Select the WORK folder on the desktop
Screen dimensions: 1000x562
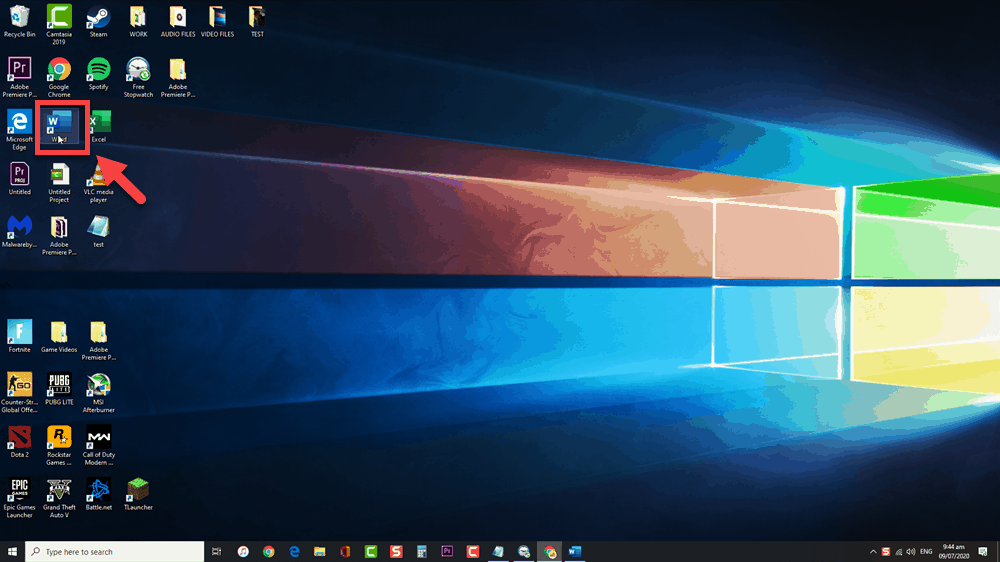click(x=138, y=21)
